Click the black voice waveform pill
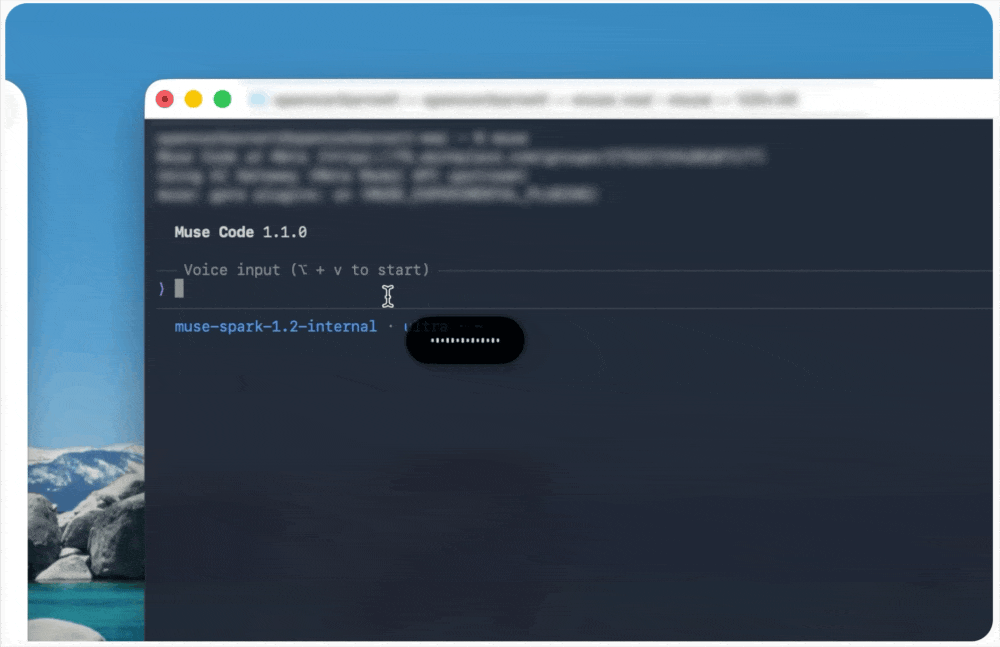The width and height of the screenshot is (1000, 647). (x=465, y=340)
